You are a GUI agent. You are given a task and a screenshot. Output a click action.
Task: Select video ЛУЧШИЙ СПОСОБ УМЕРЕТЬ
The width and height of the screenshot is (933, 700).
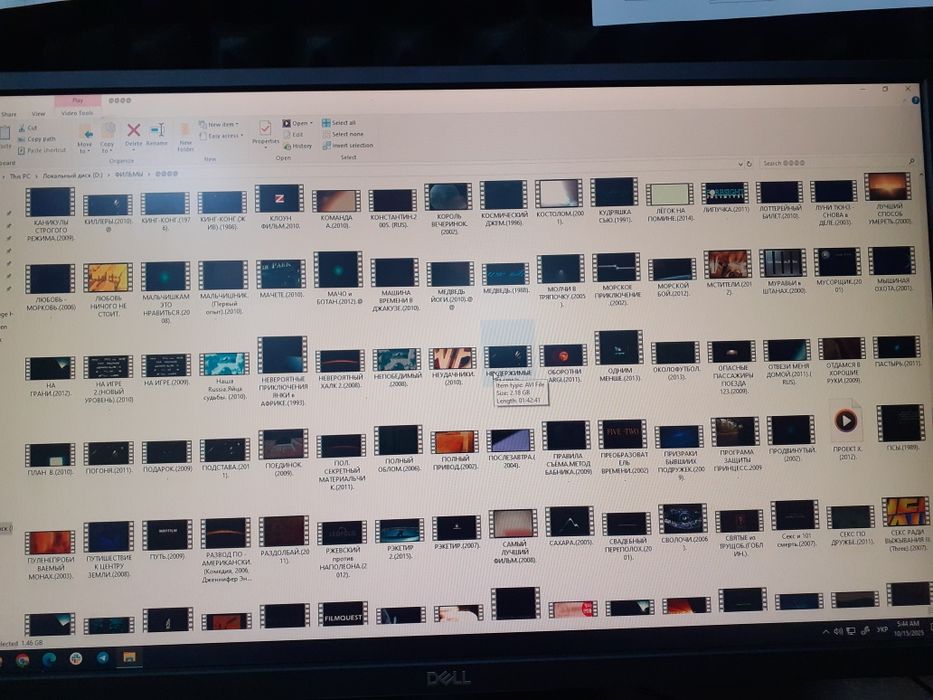(x=888, y=199)
